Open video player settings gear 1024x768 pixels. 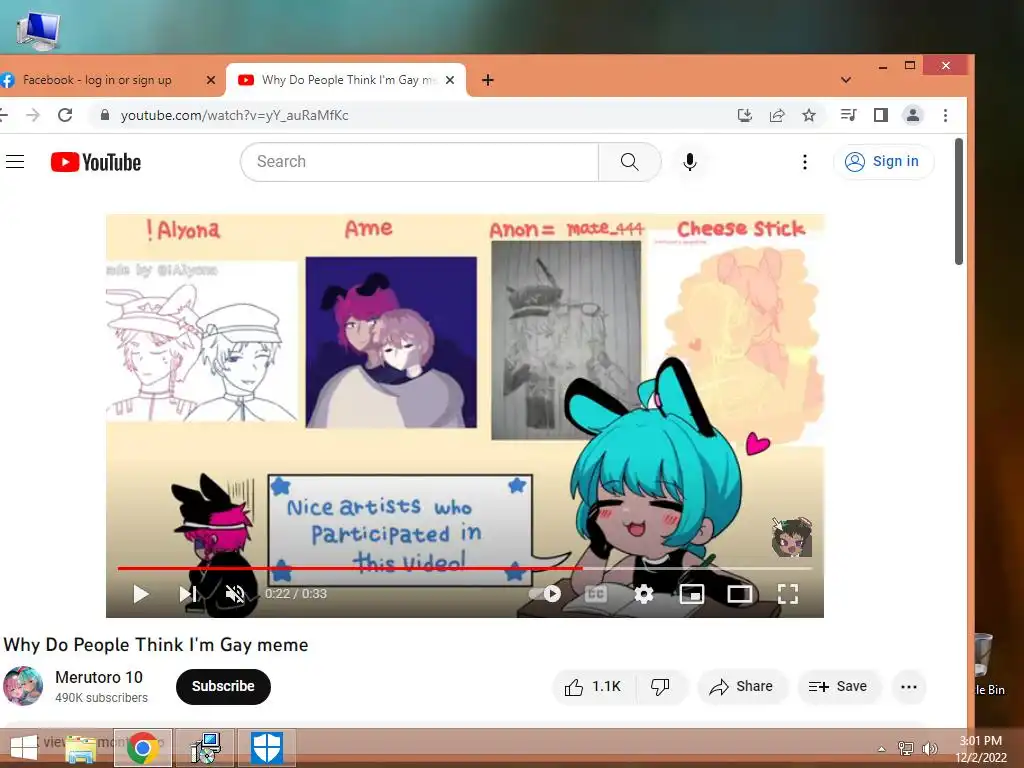(644, 594)
